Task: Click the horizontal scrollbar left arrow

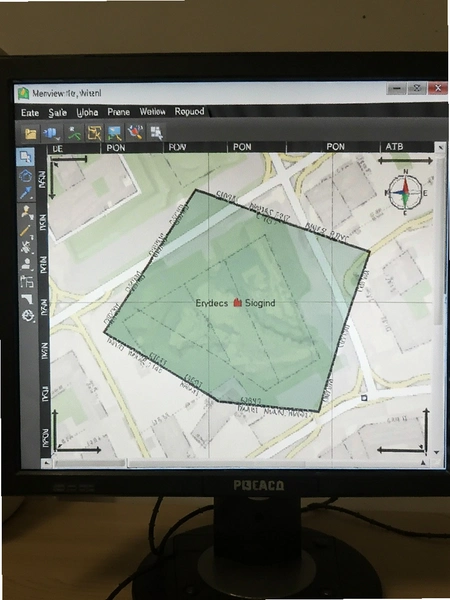Action: tap(46, 463)
